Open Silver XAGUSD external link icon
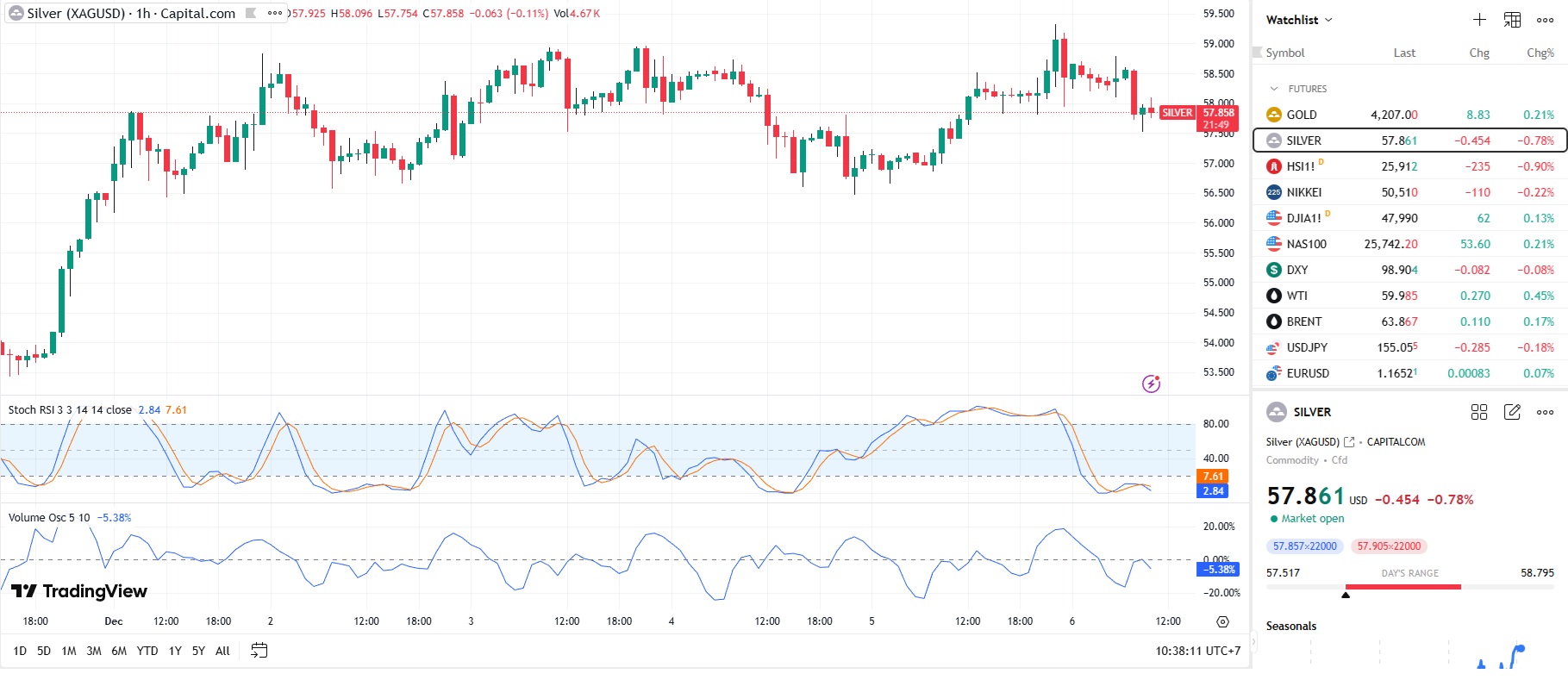The image size is (1568, 680). (1349, 442)
